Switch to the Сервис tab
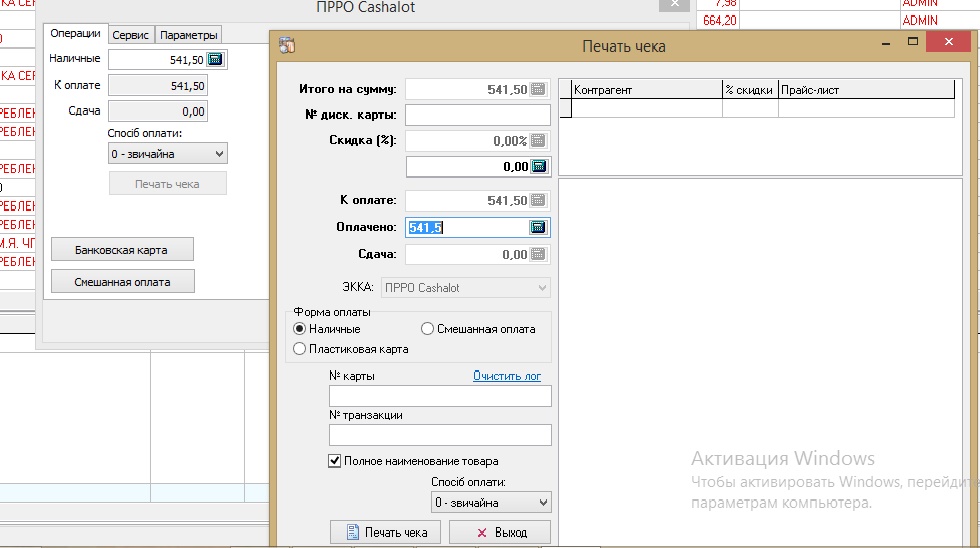 [x=130, y=35]
